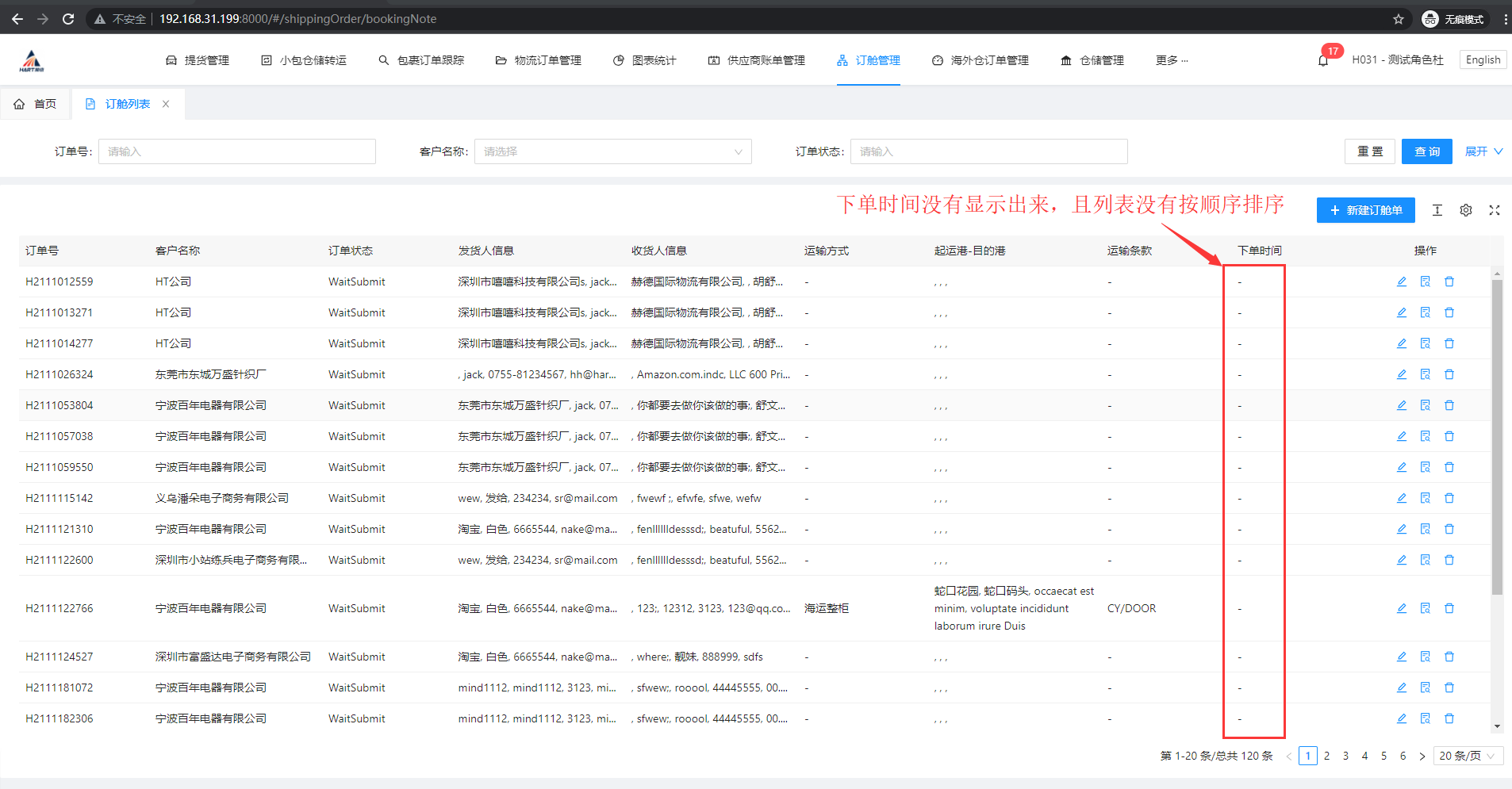Click the edit pencil icon for order H2111012559

click(x=1402, y=282)
